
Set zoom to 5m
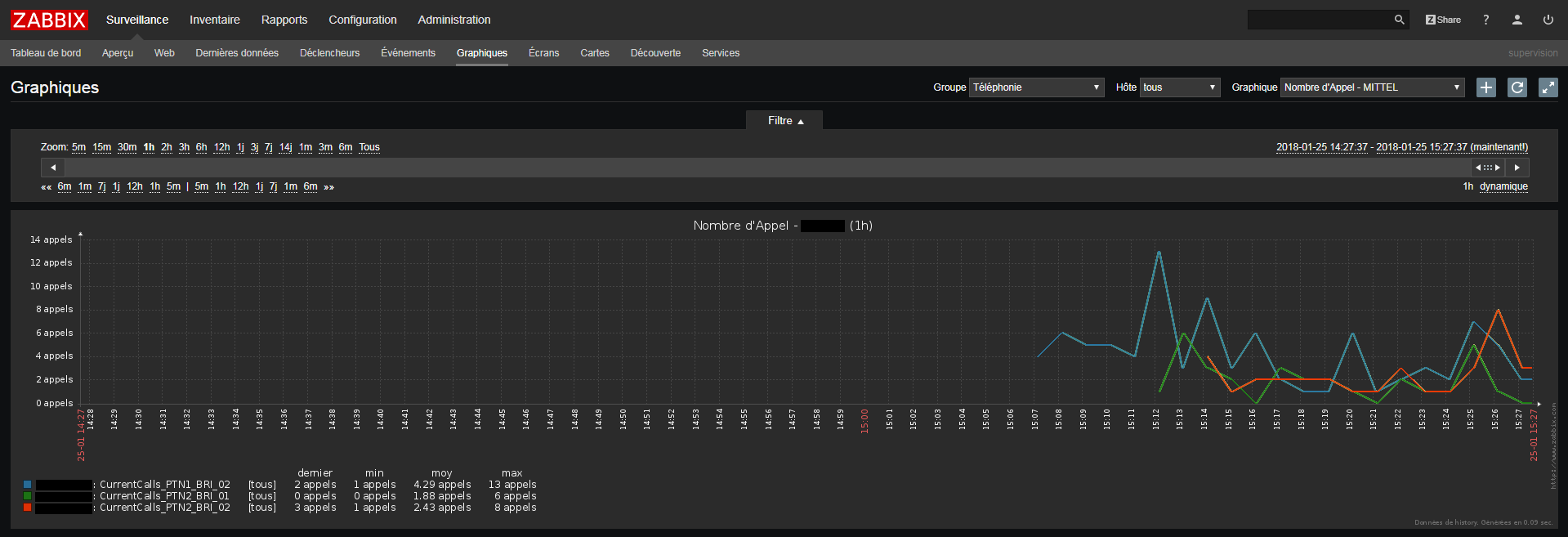click(78, 147)
